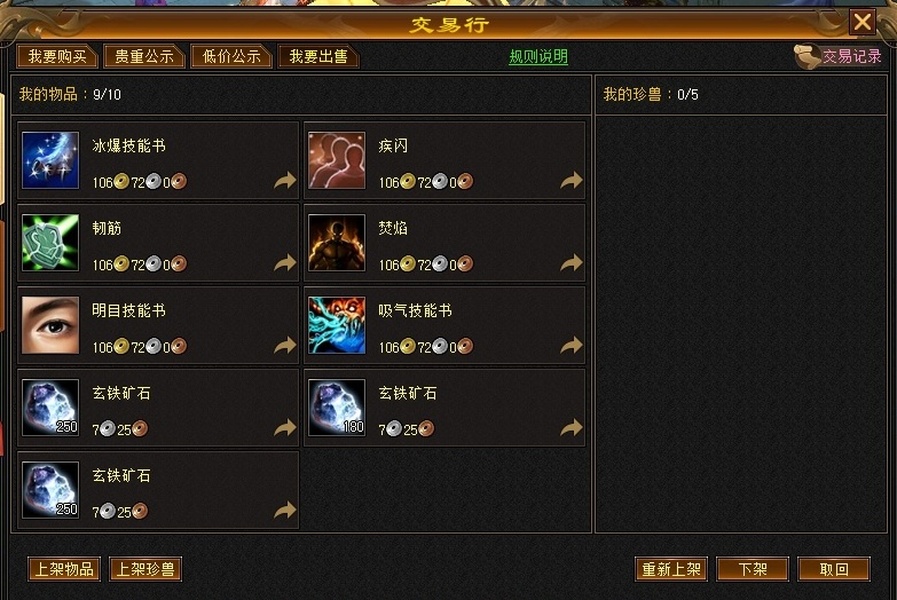Open the 规则说明 link

(538, 57)
